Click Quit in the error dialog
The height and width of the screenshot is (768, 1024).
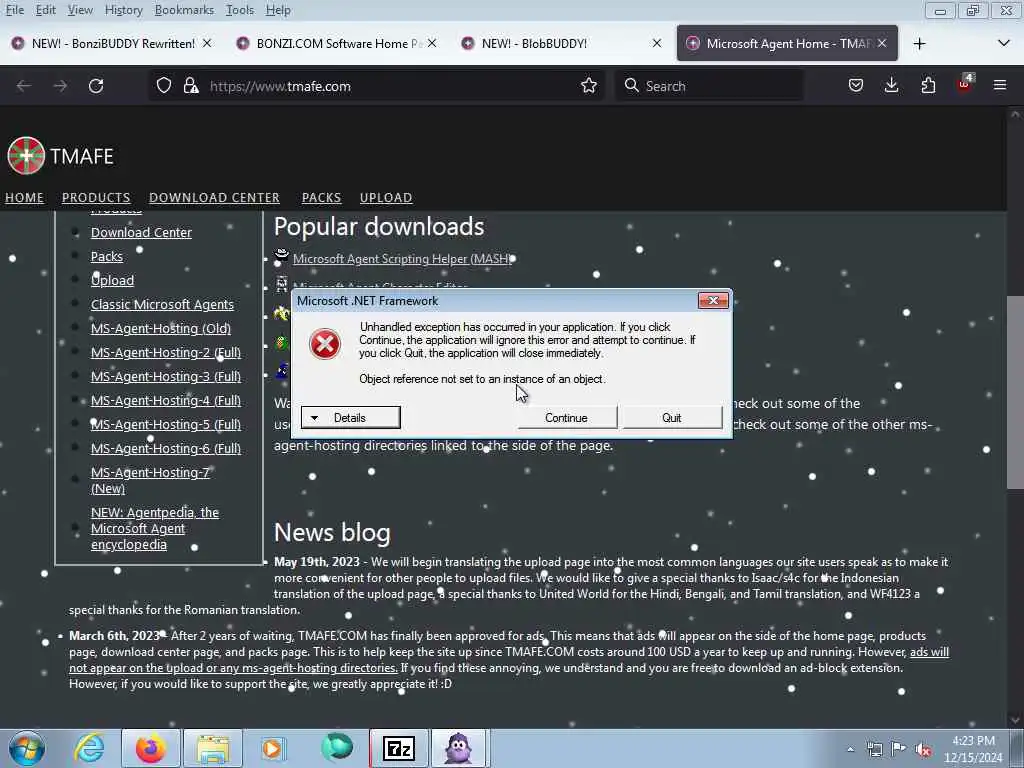(671, 417)
